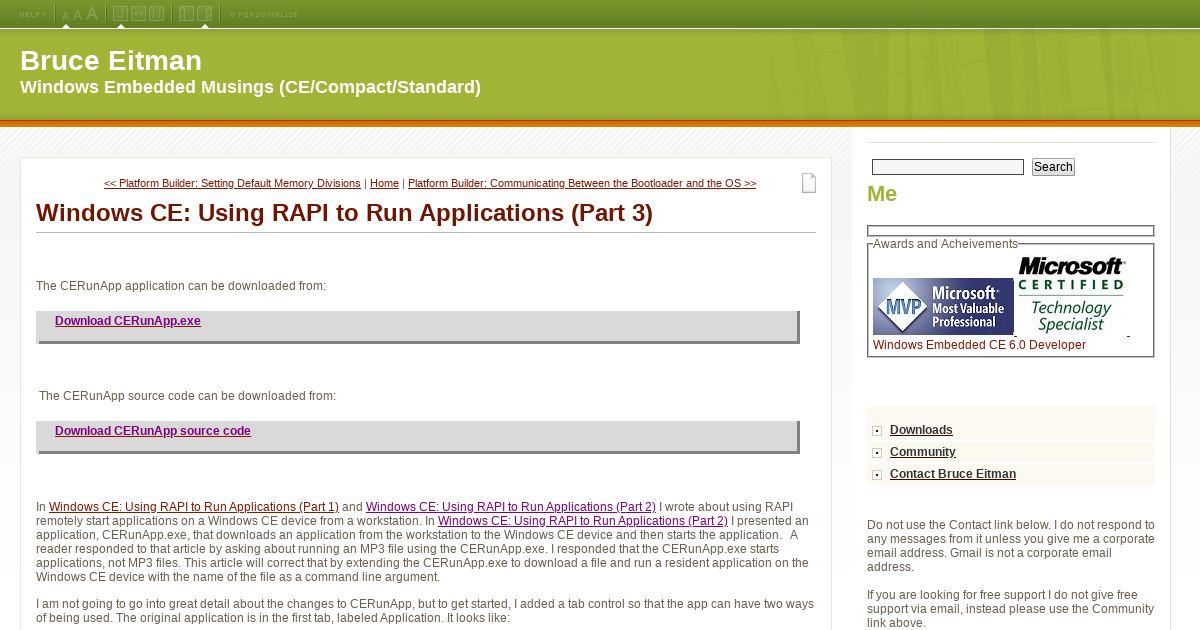Open next post Communicating Between Bootloader and OS

coord(582,184)
